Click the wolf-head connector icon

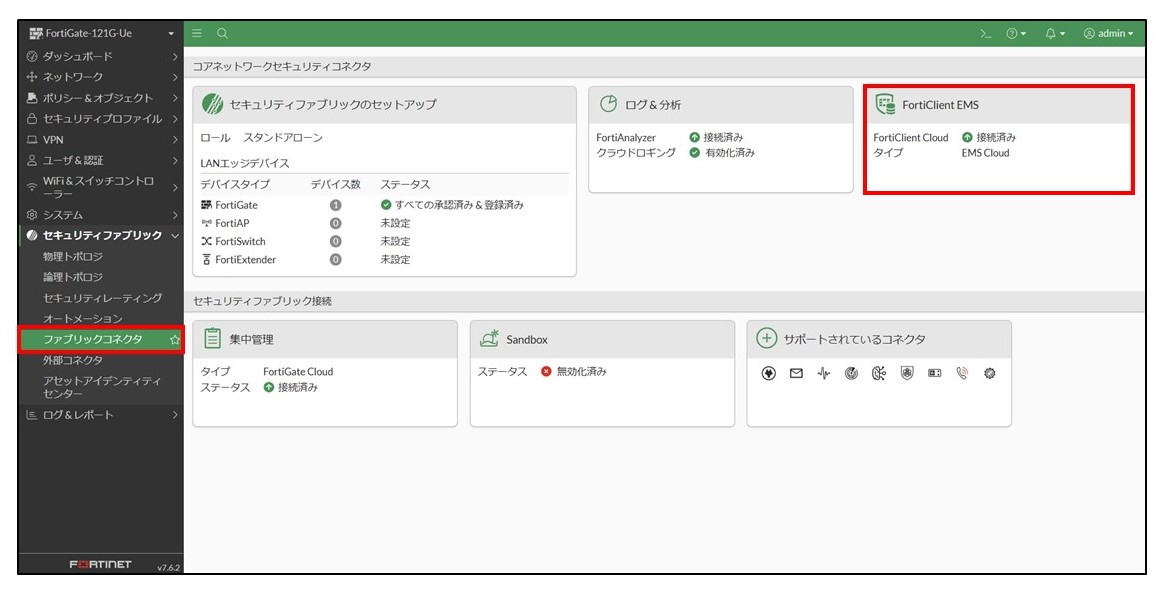coord(769,374)
